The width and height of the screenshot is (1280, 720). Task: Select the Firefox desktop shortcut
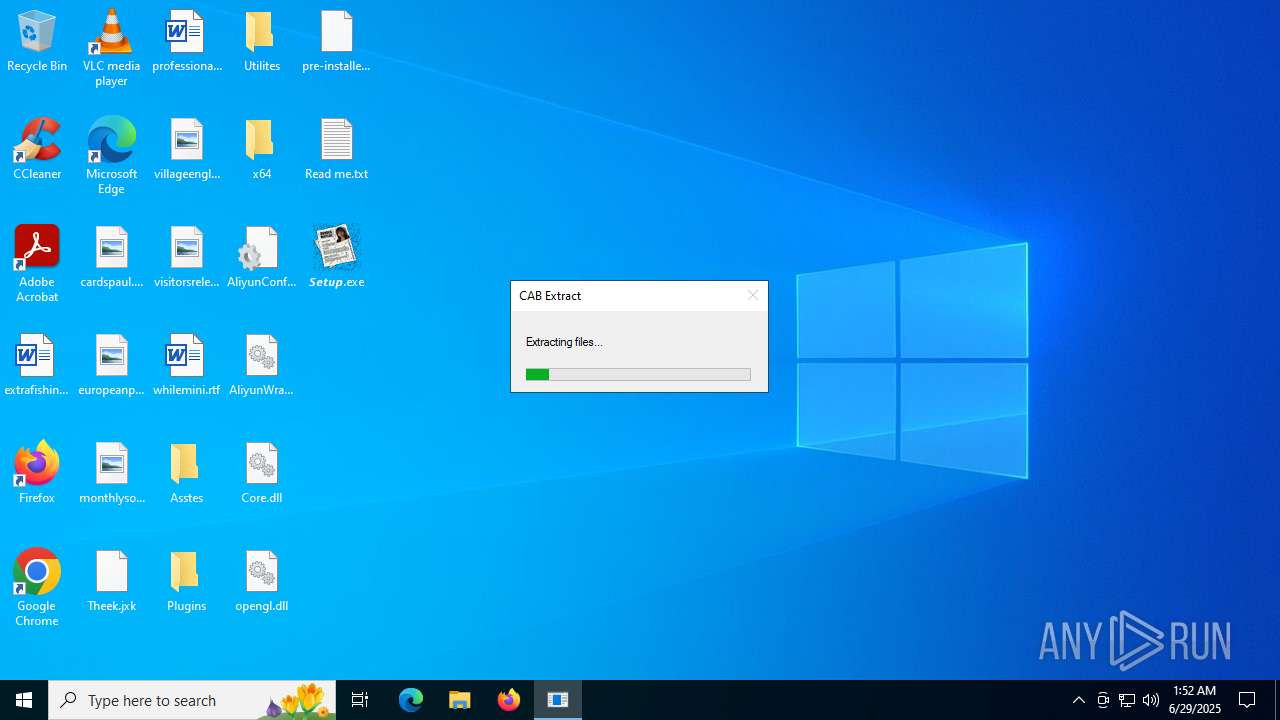37,473
